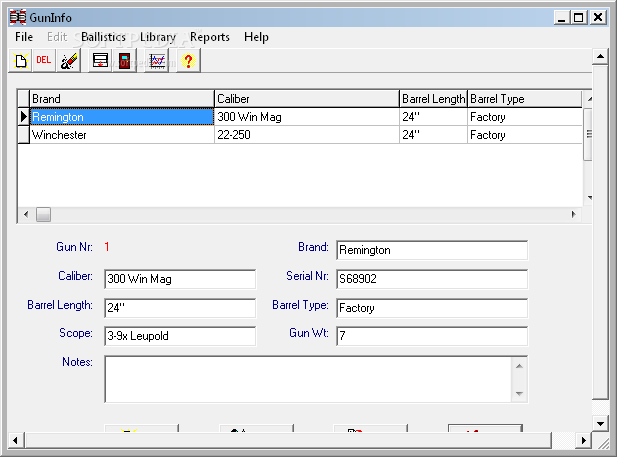617x457 pixels.
Task: Click the Barrel Type column header
Action: [525, 98]
